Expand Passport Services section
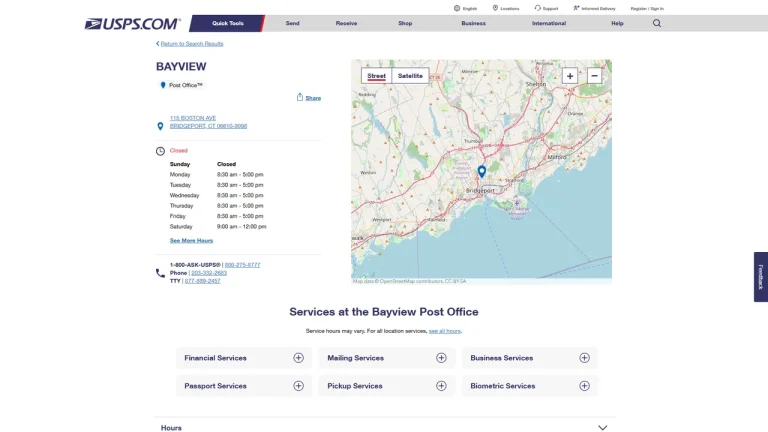768x432 pixels. pos(243,386)
